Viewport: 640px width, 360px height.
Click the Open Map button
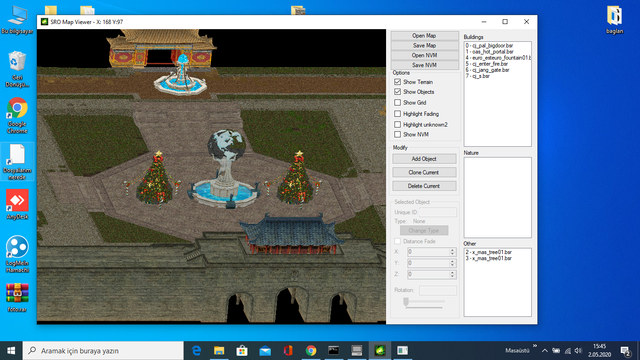(424, 36)
